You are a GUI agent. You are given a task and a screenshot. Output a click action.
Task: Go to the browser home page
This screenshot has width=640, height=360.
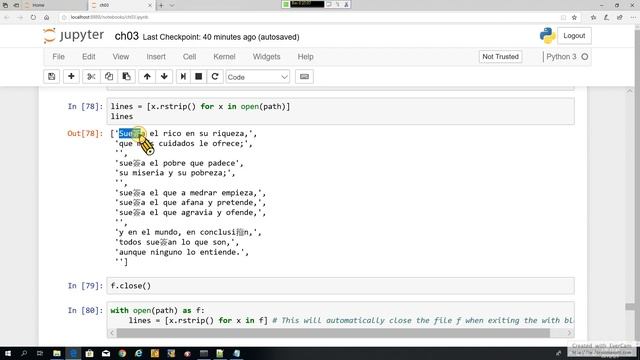pyautogui.click(x=47, y=17)
